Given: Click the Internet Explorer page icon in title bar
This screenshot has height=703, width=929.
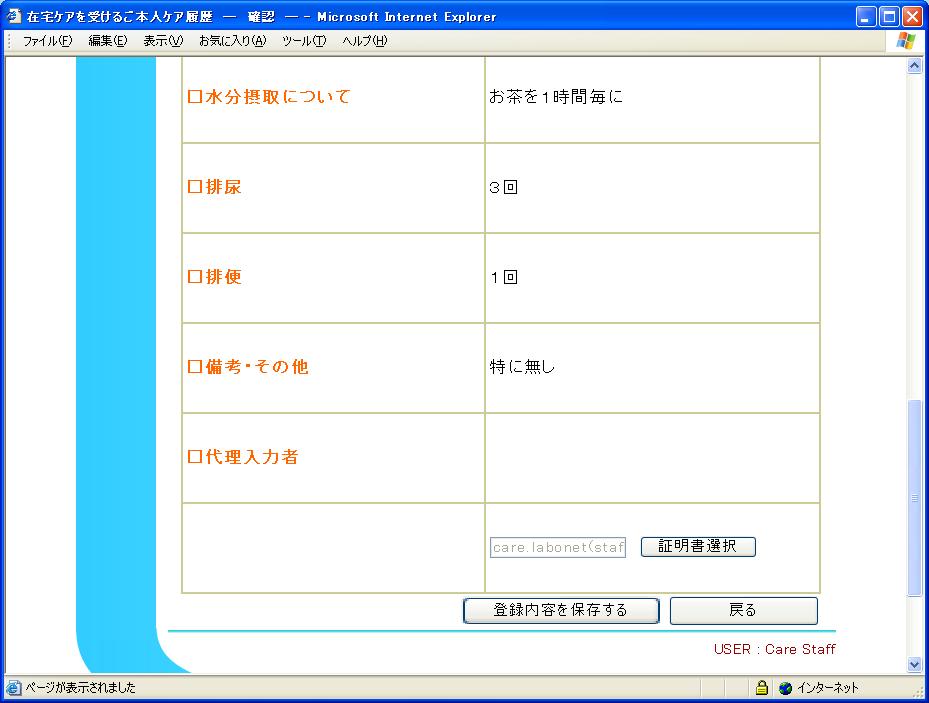Looking at the screenshot, I should coord(14,16).
